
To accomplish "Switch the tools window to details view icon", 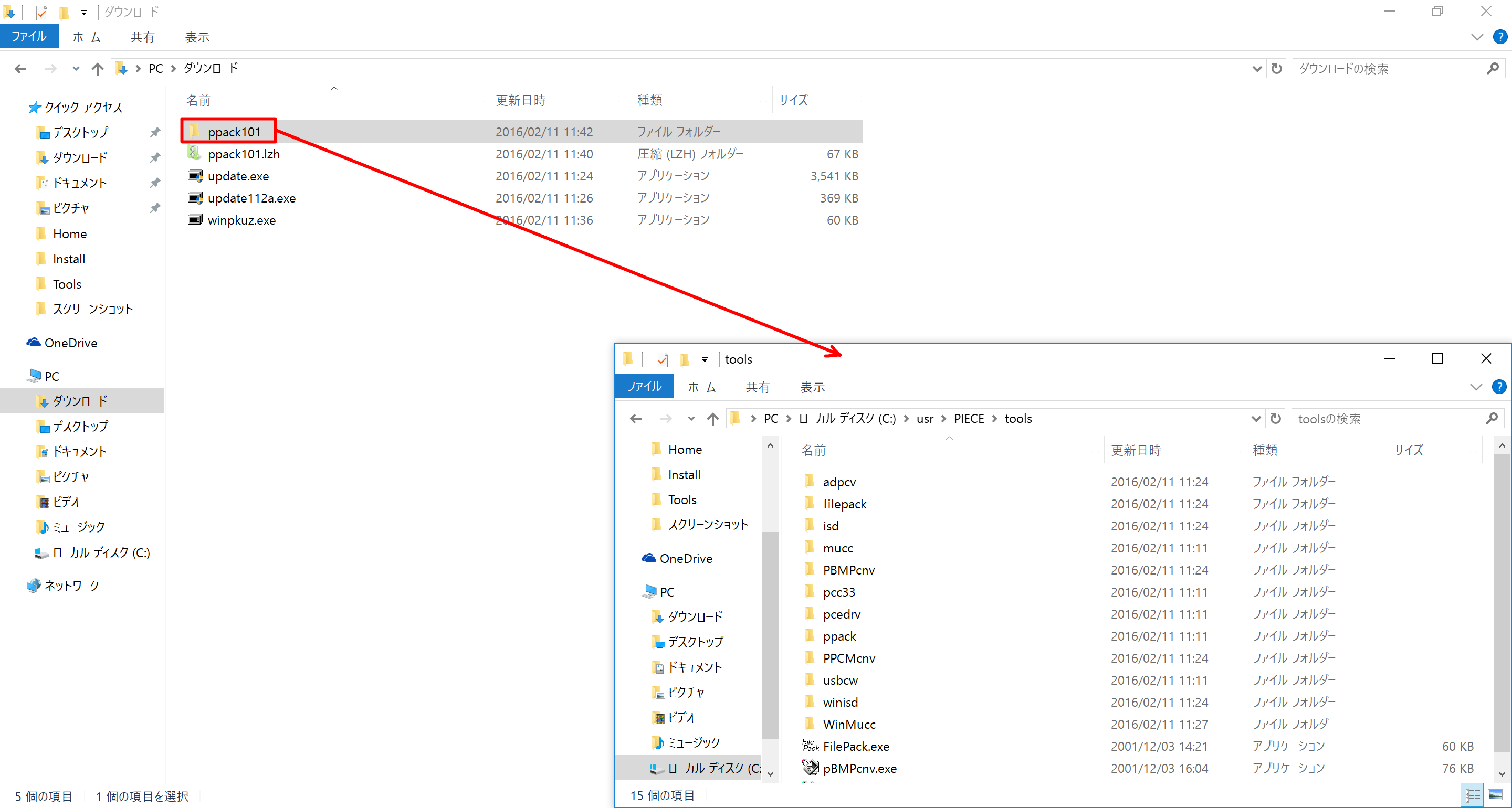I will pos(1472,795).
